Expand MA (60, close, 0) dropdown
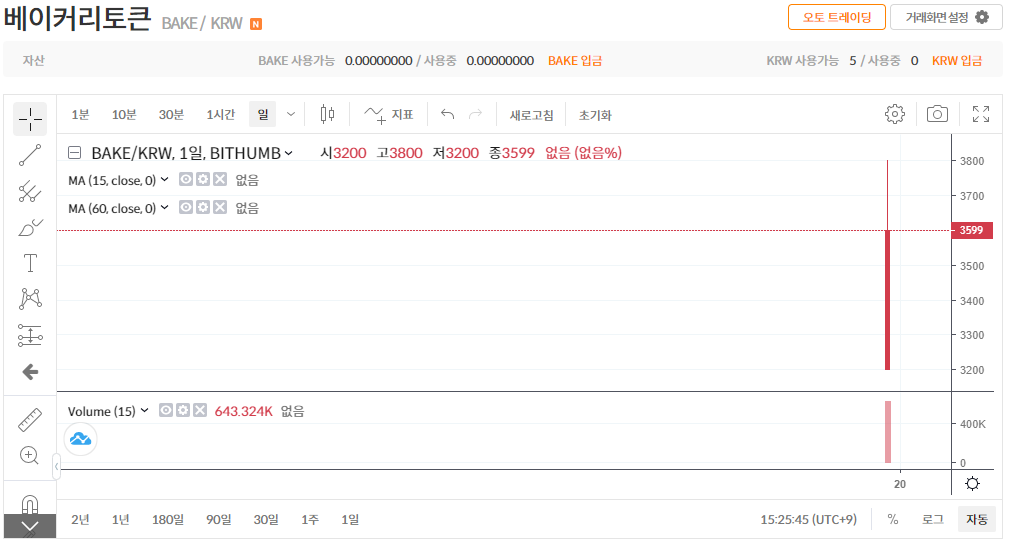This screenshot has width=1010, height=544. 165,207
